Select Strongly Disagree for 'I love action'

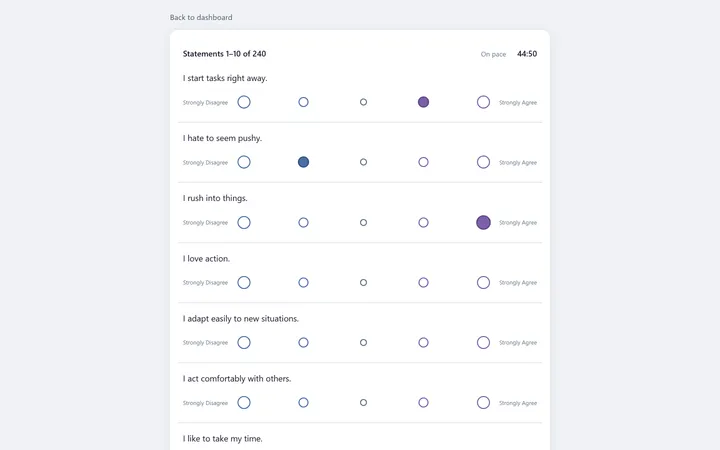point(244,282)
